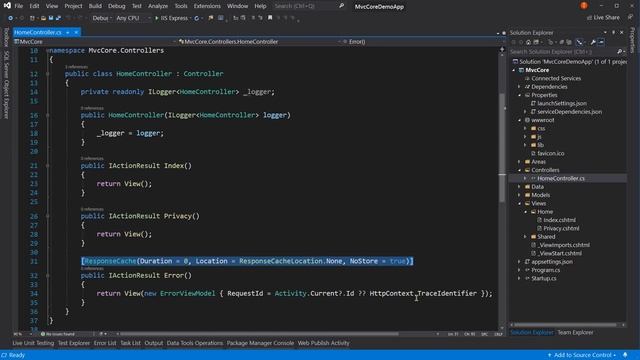Open the File menu

pyautogui.click(x=19, y=6)
